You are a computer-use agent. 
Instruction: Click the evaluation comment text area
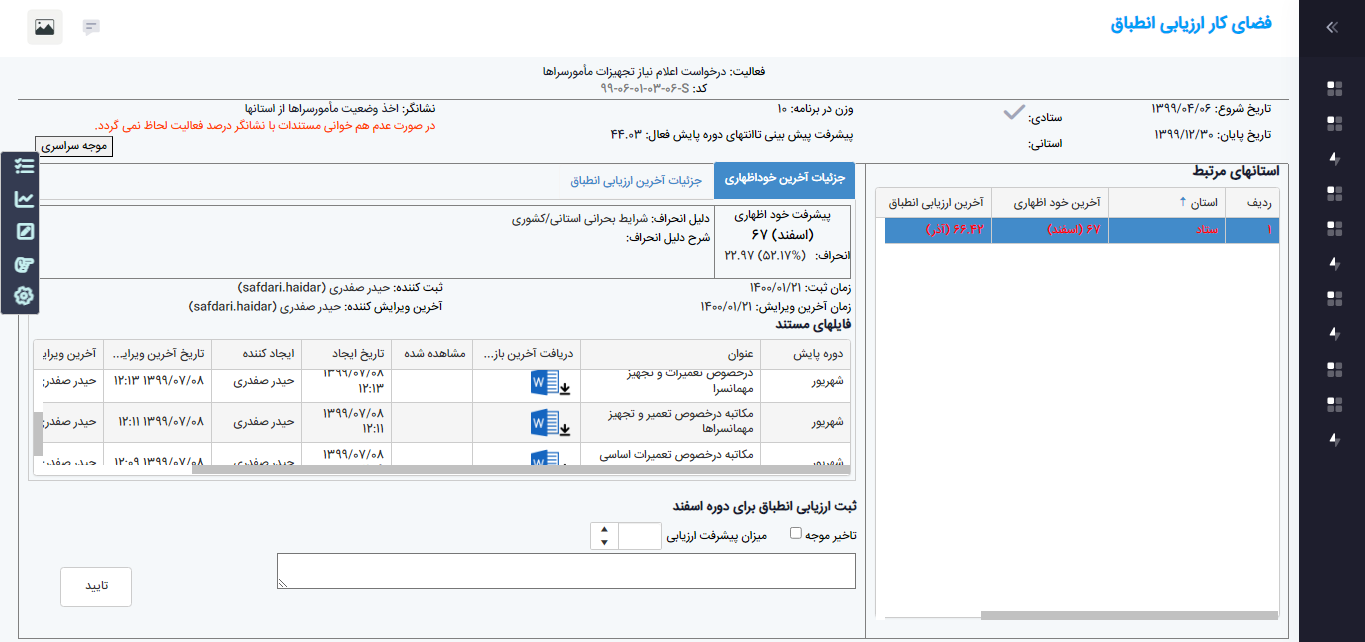click(566, 571)
